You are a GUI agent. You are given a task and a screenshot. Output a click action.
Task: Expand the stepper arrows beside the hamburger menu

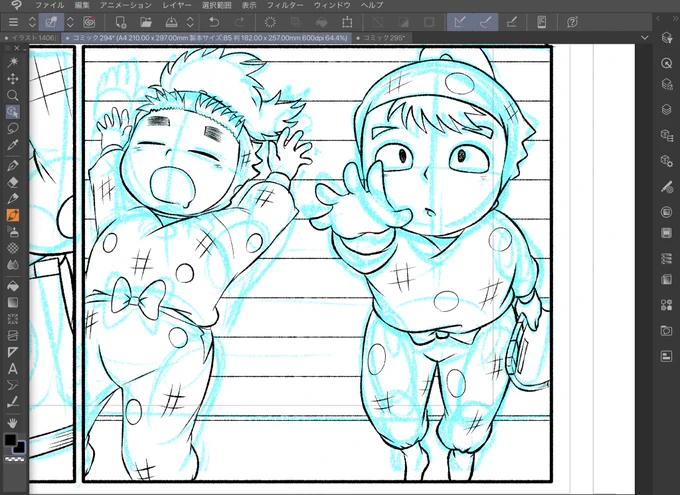point(33,22)
